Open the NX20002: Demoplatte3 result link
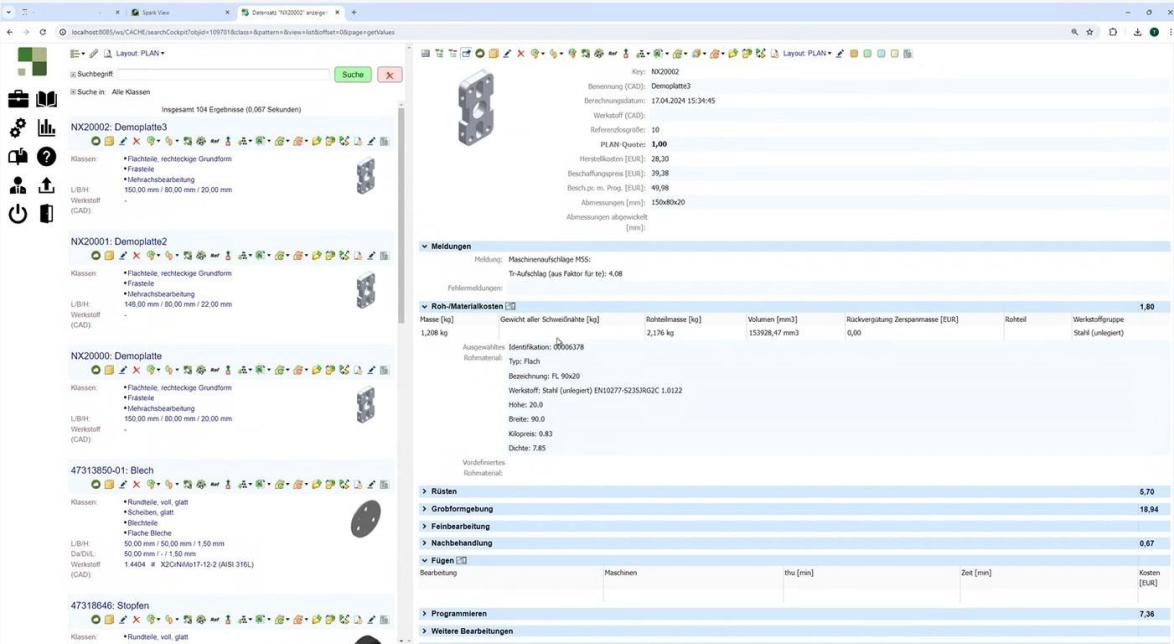The image size is (1174, 644). (x=119, y=127)
